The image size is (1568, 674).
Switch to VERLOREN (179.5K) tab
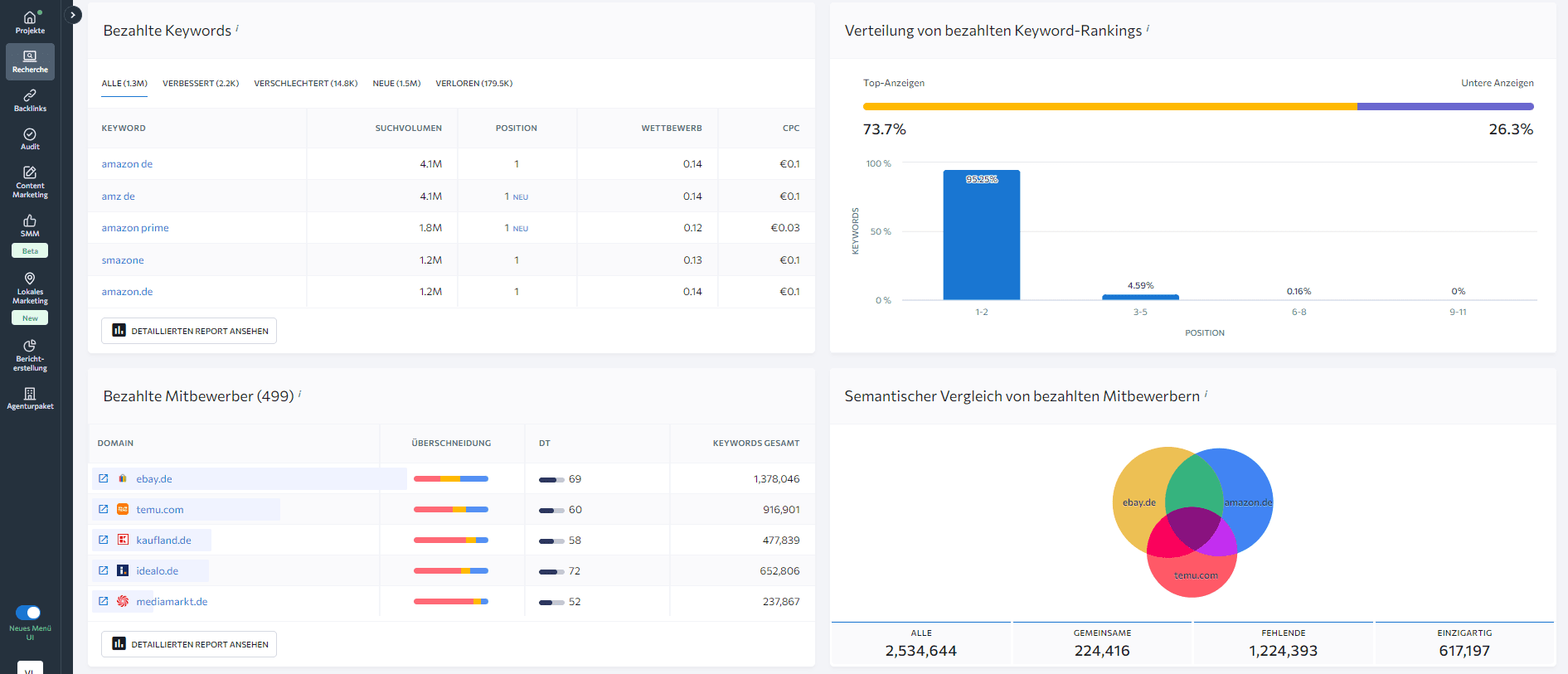tap(473, 83)
